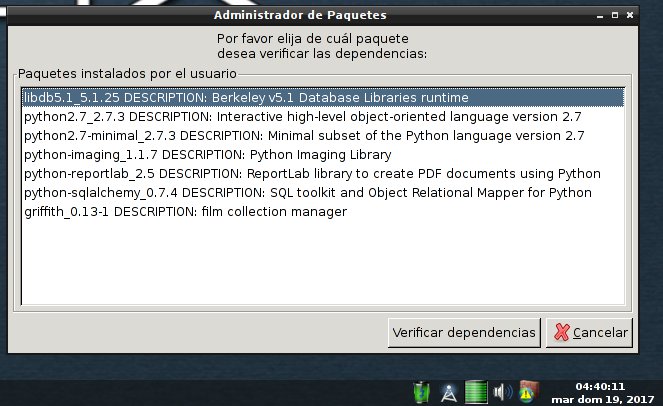Choose python-sqlalchemy_0.7.4 package

pyautogui.click(x=323, y=193)
